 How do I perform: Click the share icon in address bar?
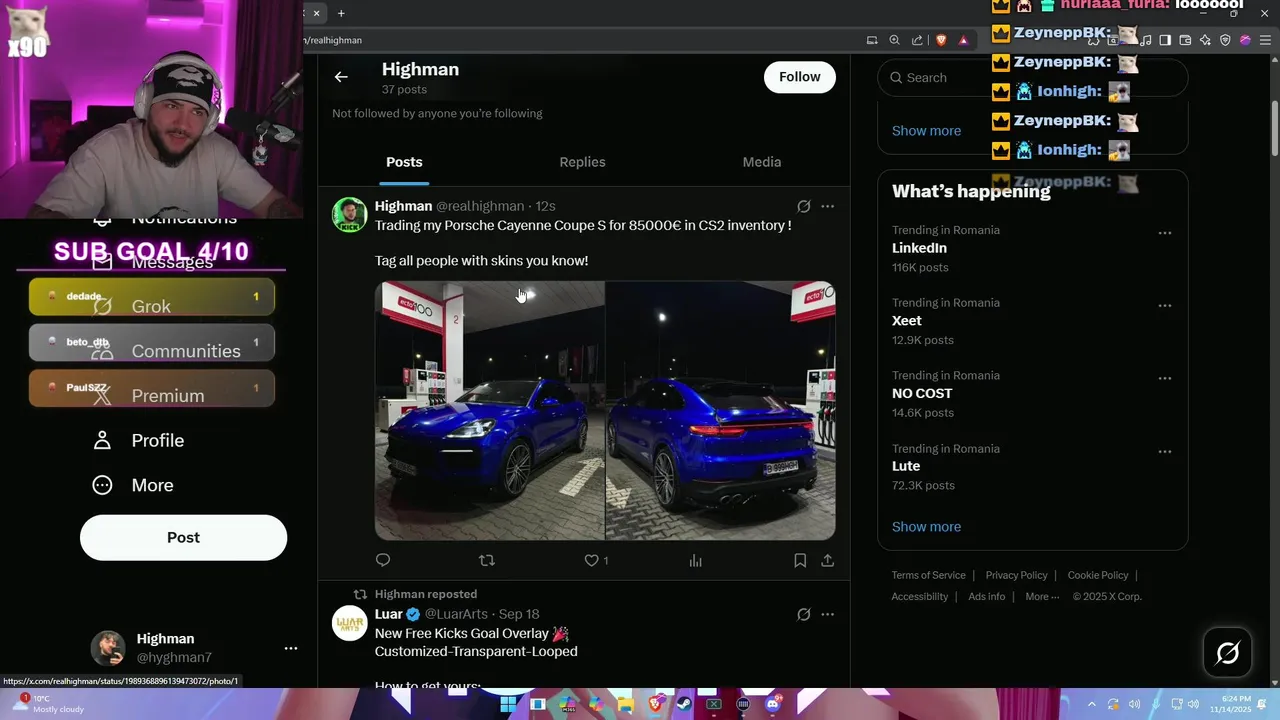pos(918,40)
